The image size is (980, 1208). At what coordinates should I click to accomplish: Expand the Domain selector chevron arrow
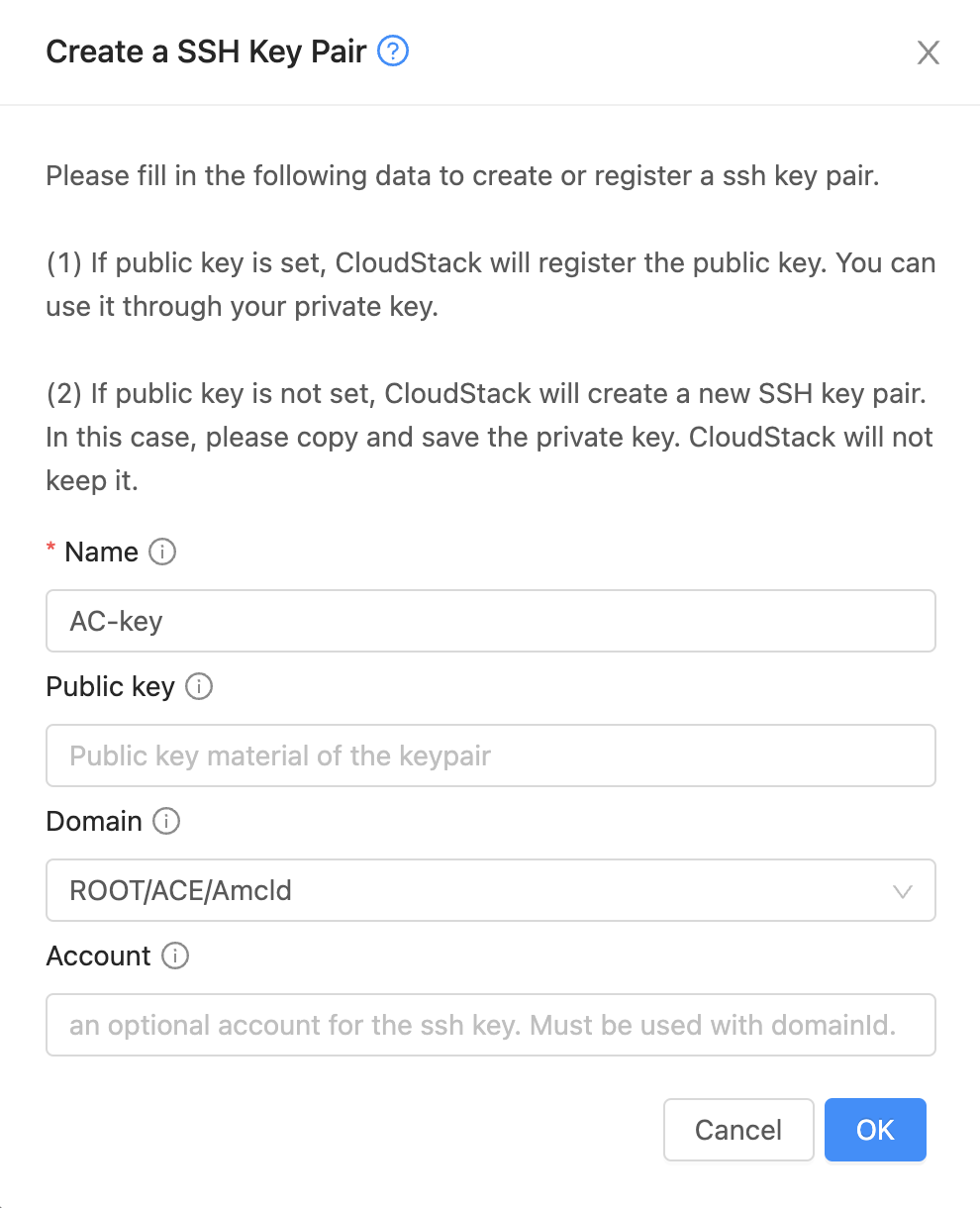(902, 891)
